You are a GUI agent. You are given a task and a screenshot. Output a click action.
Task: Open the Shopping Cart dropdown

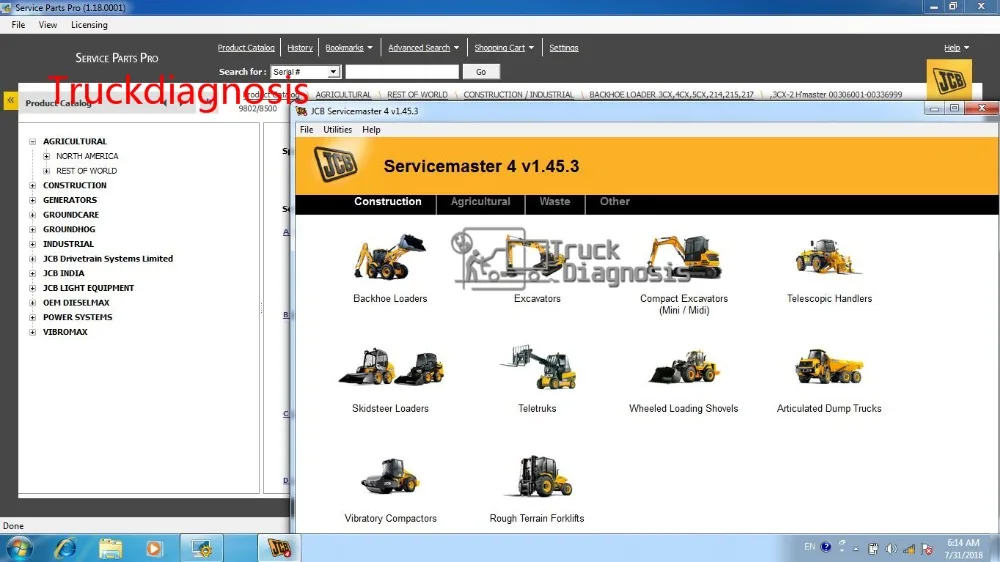[504, 48]
